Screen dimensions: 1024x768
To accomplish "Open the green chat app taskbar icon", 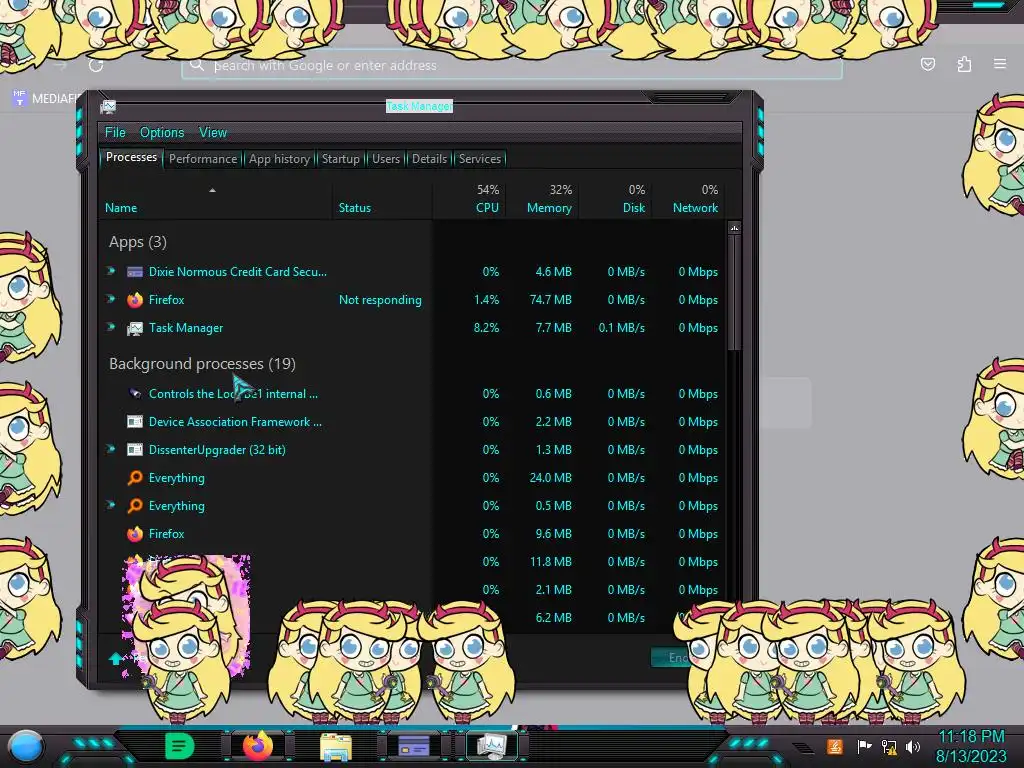I will (179, 745).
